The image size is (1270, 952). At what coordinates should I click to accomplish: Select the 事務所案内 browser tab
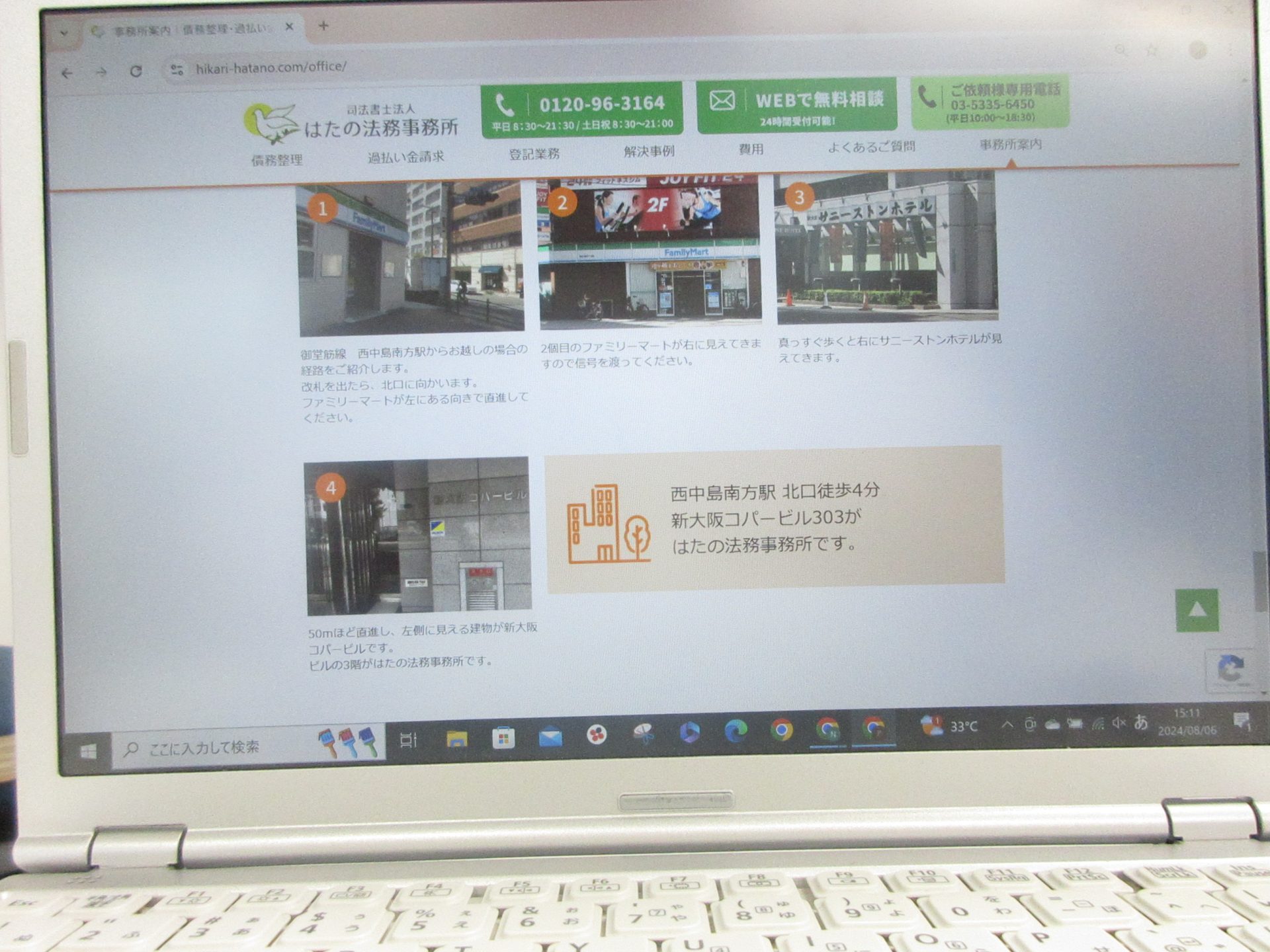(192, 30)
